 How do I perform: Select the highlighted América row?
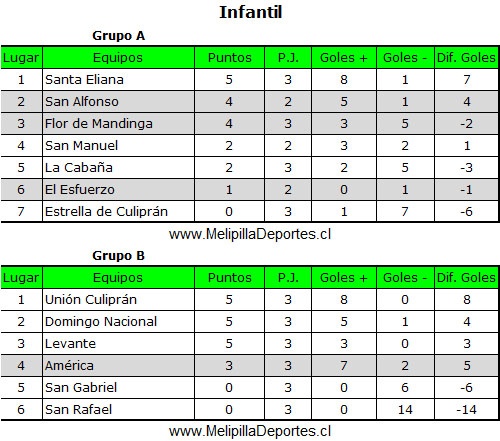coord(250,366)
